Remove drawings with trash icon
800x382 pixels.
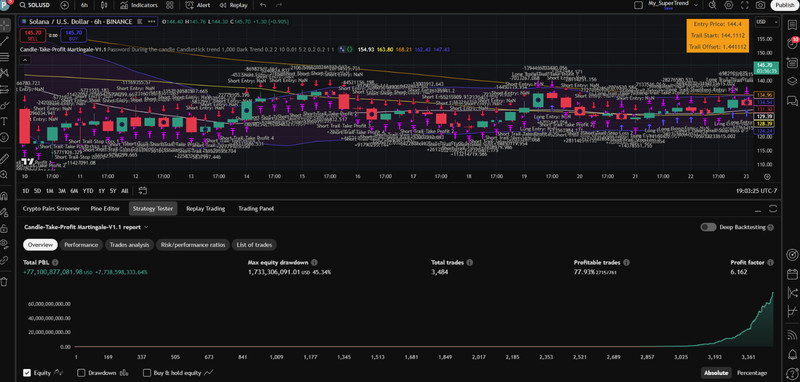(5, 281)
